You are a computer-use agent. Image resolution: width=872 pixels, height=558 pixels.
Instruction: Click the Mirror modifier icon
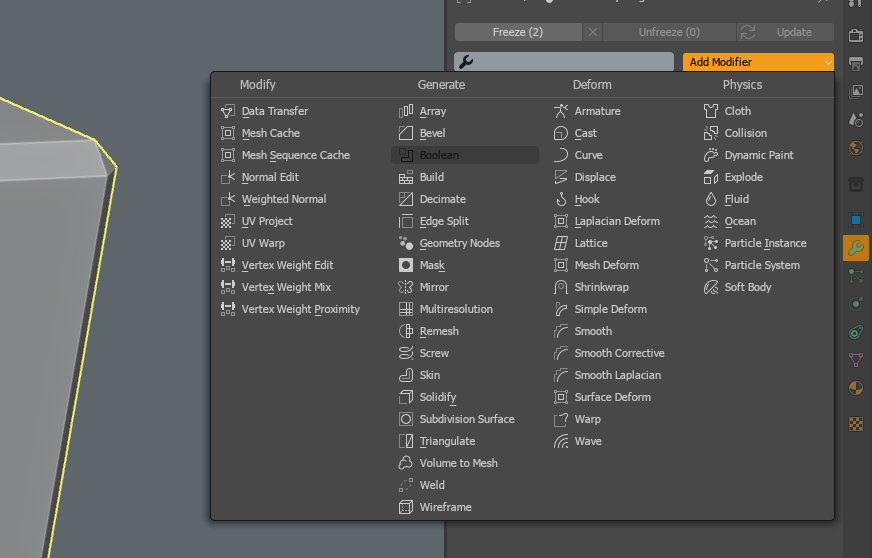406,287
